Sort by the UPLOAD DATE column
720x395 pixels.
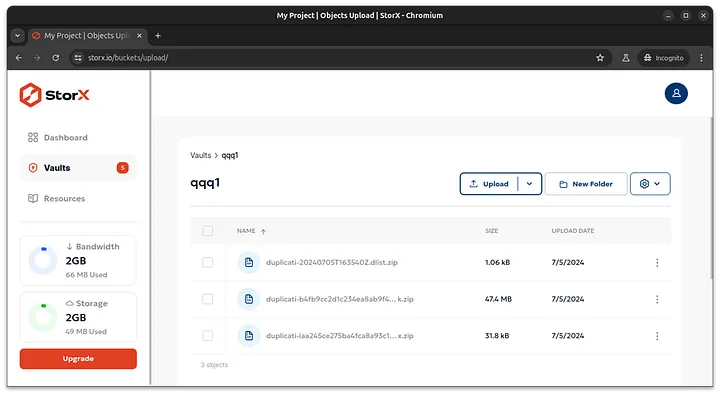pyautogui.click(x=573, y=231)
